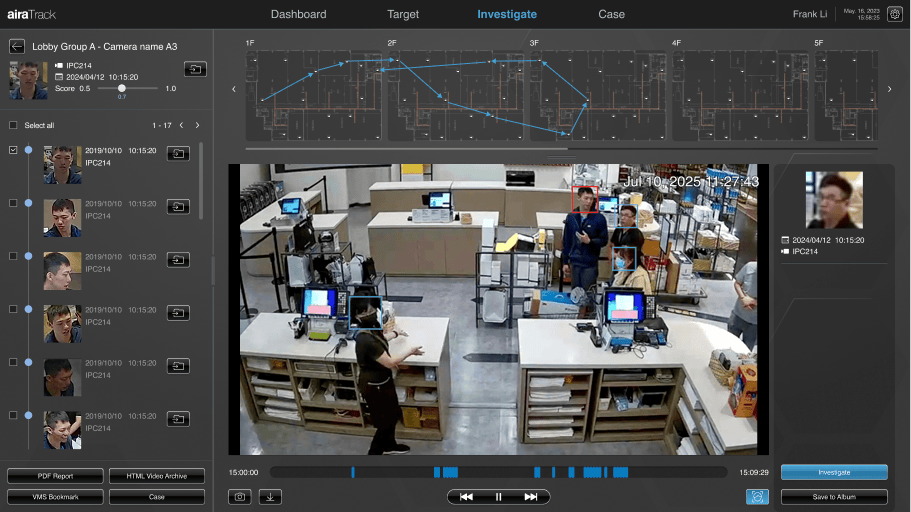
Task: Tick the checkbox of the second face result
Action: pos(13,203)
